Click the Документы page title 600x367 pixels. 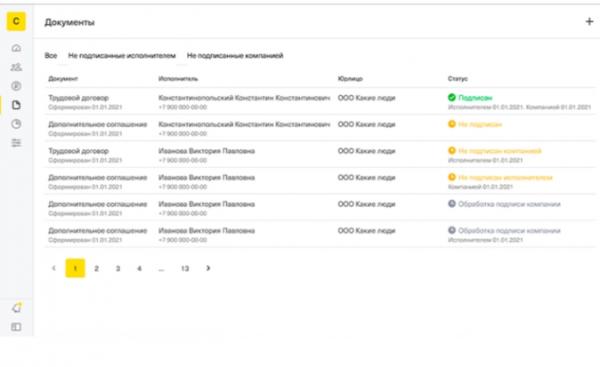coord(69,22)
